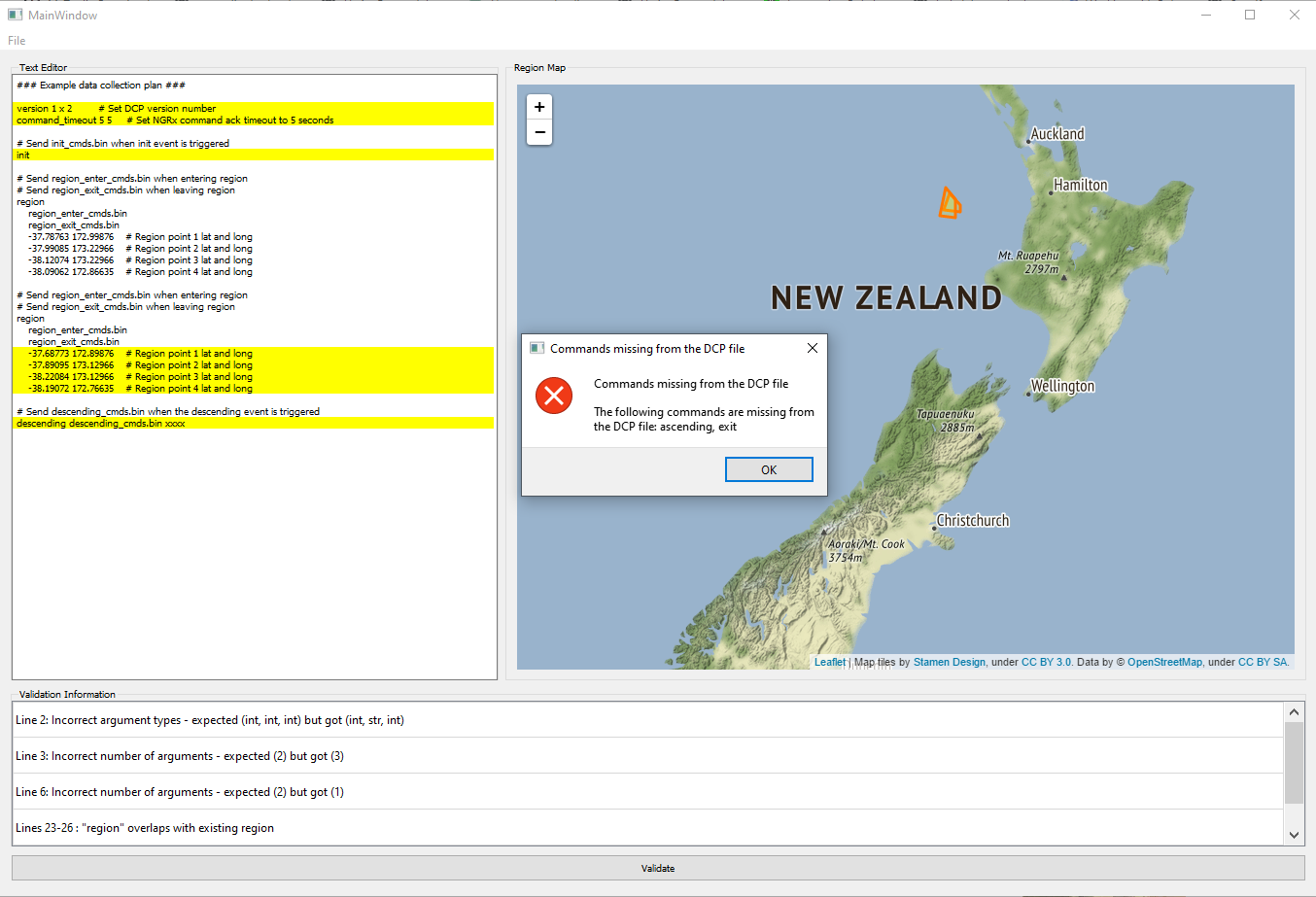Viewport: 1316px width, 897px height.
Task: Click the highlighted 'command_timeout 5 5' line
Action: tap(254, 120)
